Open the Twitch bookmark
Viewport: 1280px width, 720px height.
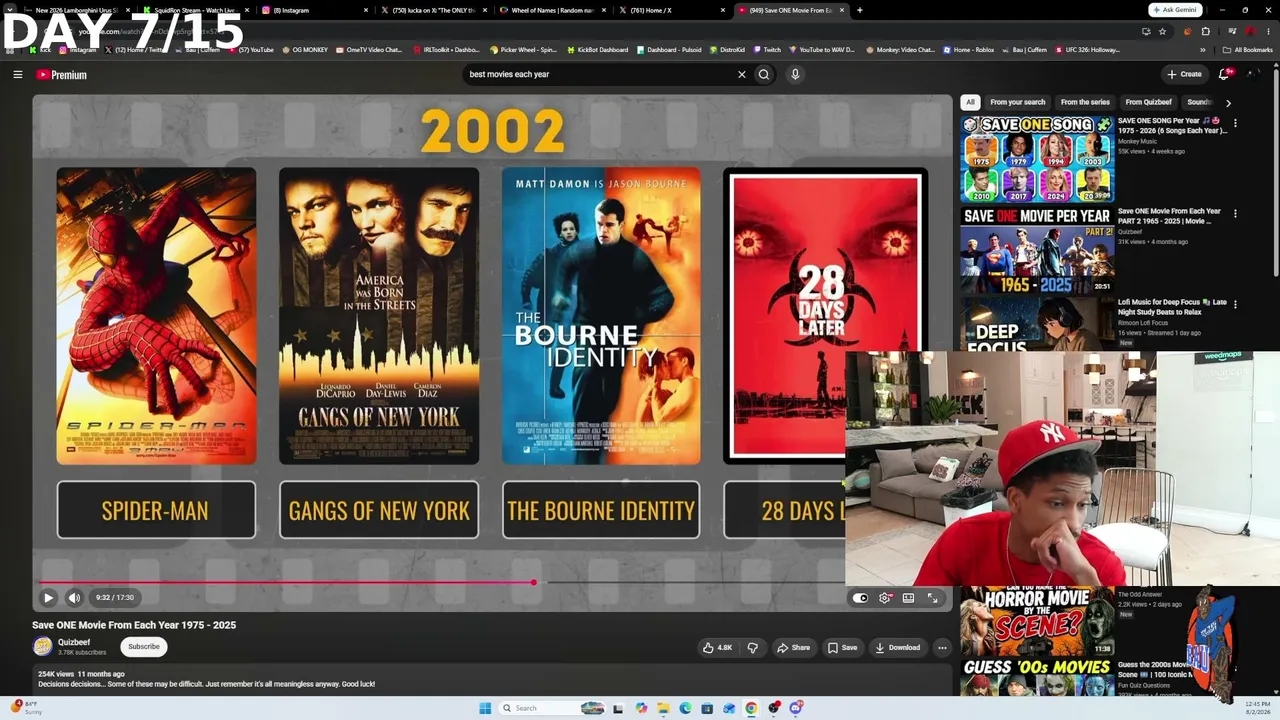(x=767, y=49)
